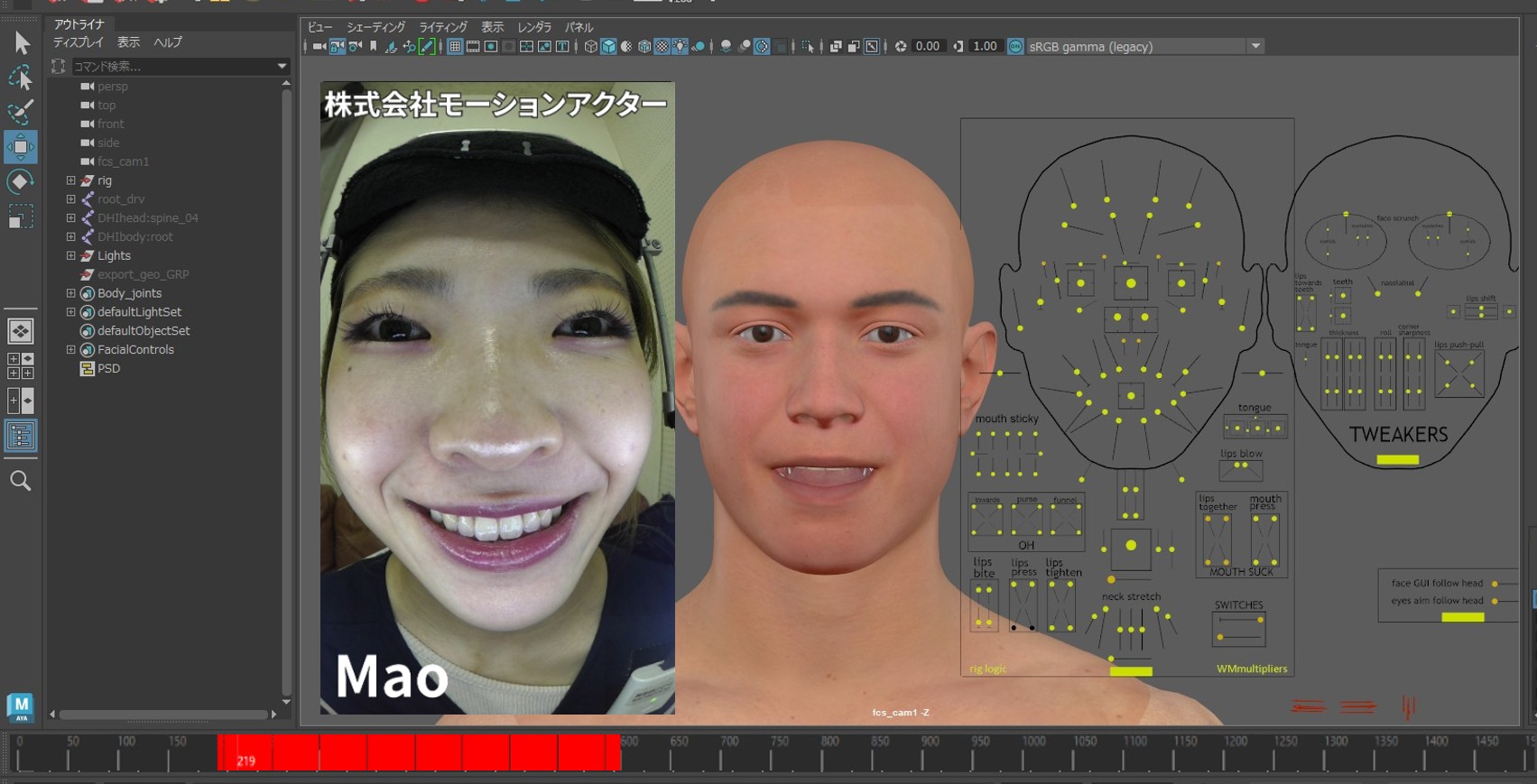Activate the Move tool
The image size is (1537, 784).
[x=21, y=147]
